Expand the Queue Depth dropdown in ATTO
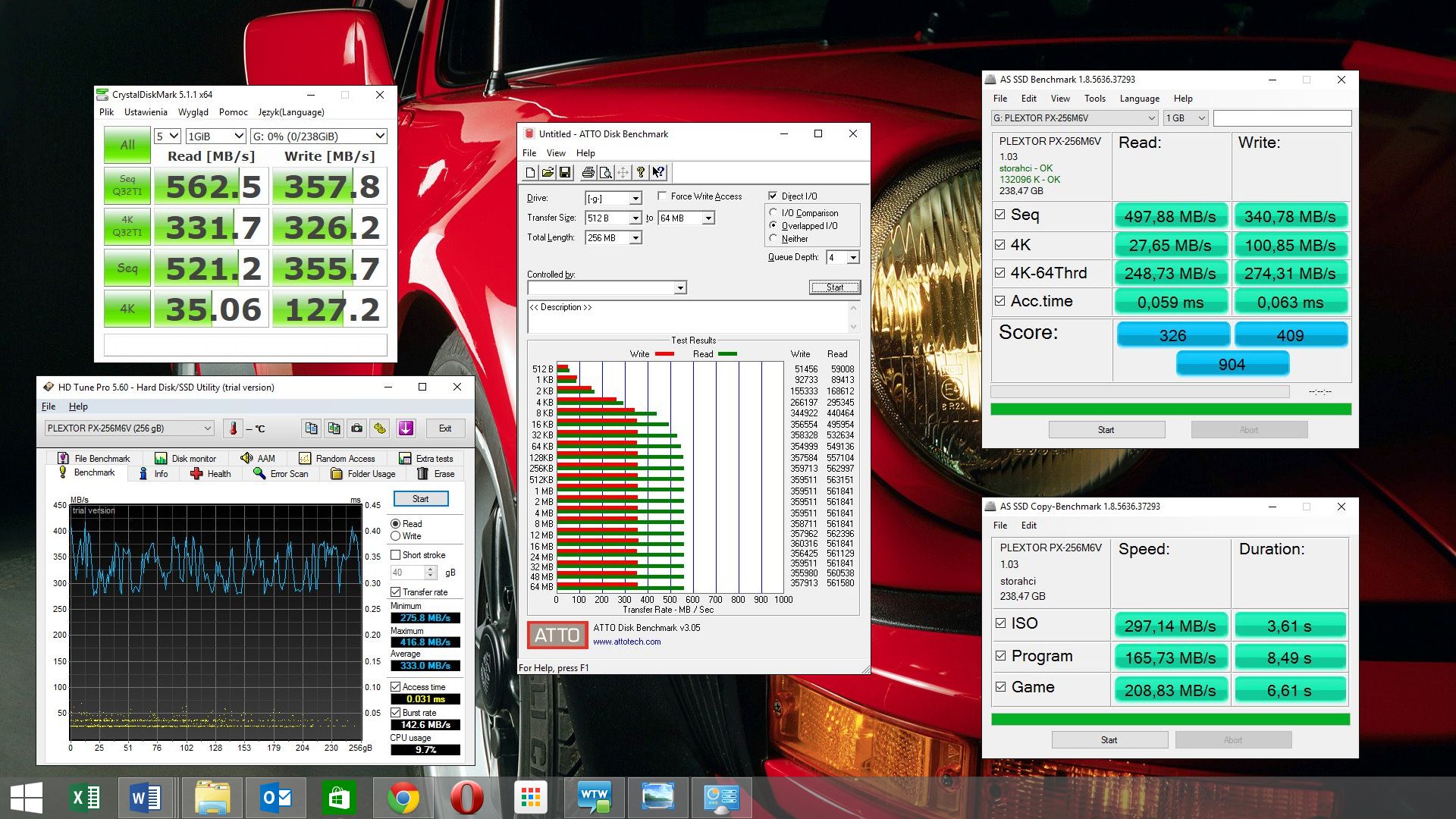1456x819 pixels. click(853, 258)
